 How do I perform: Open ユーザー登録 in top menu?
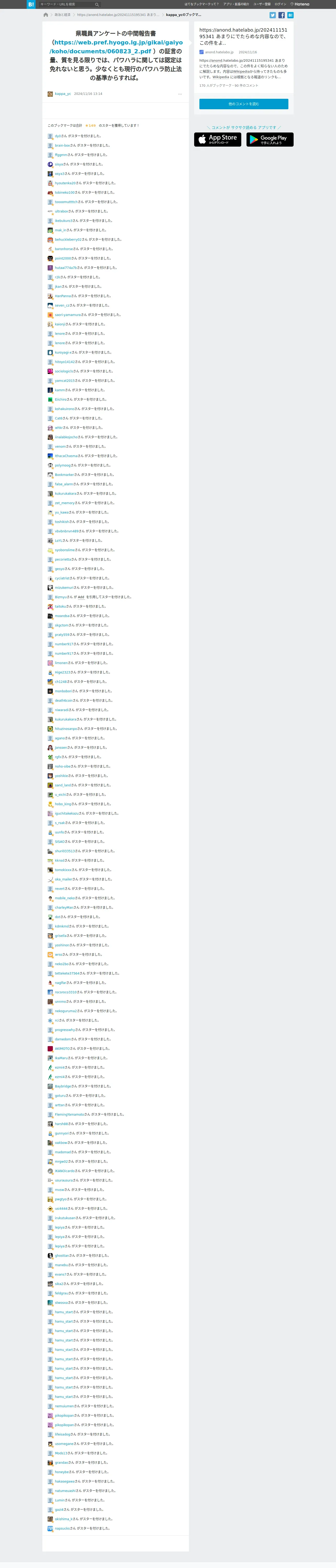click(262, 4)
